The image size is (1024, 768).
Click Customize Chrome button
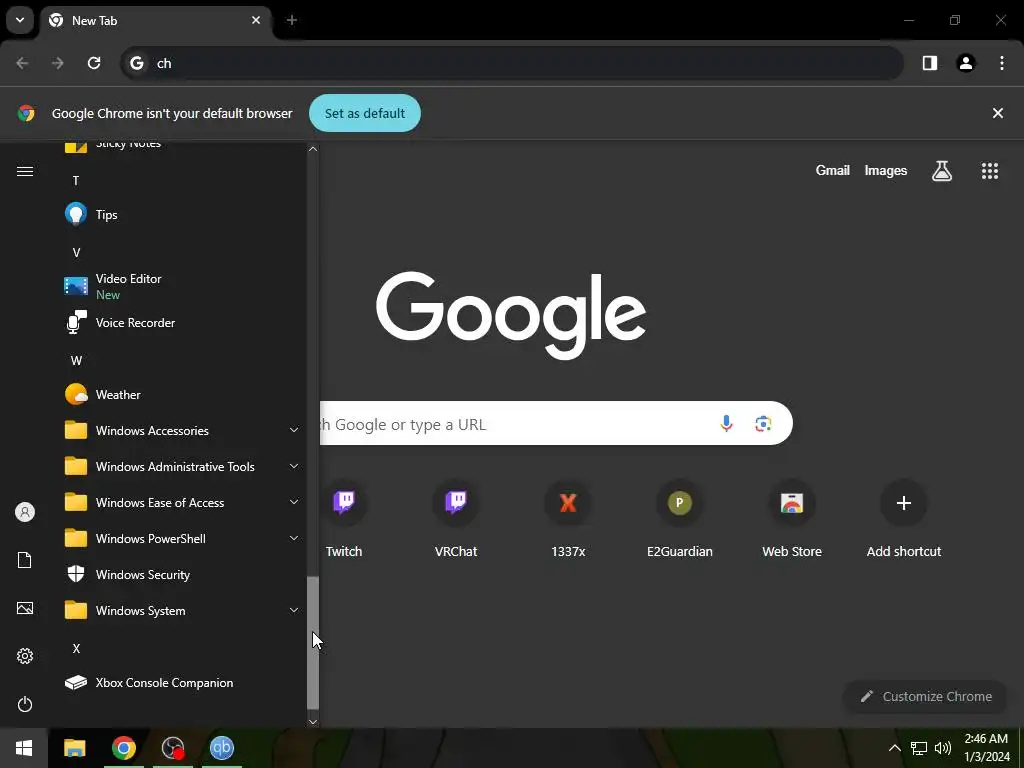tap(926, 696)
